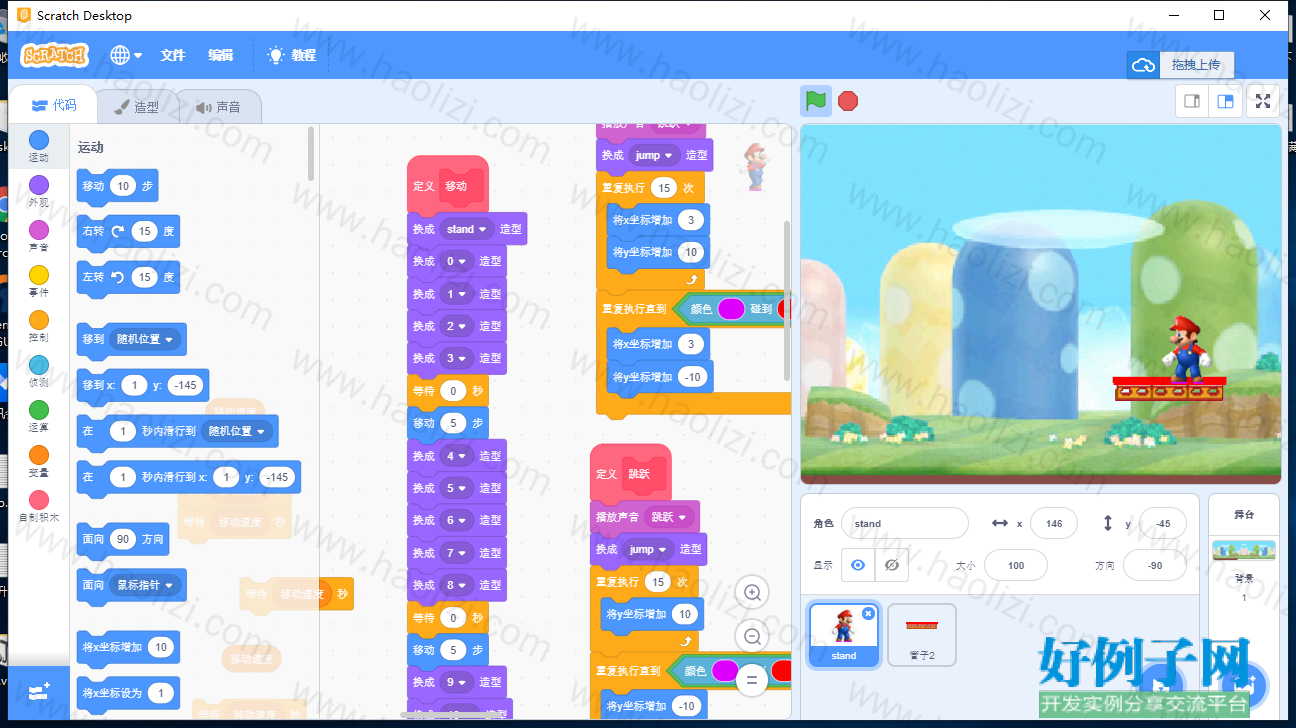1296x728 pixels.
Task: Open stand costume dropdown in script
Action: pyautogui.click(x=467, y=229)
